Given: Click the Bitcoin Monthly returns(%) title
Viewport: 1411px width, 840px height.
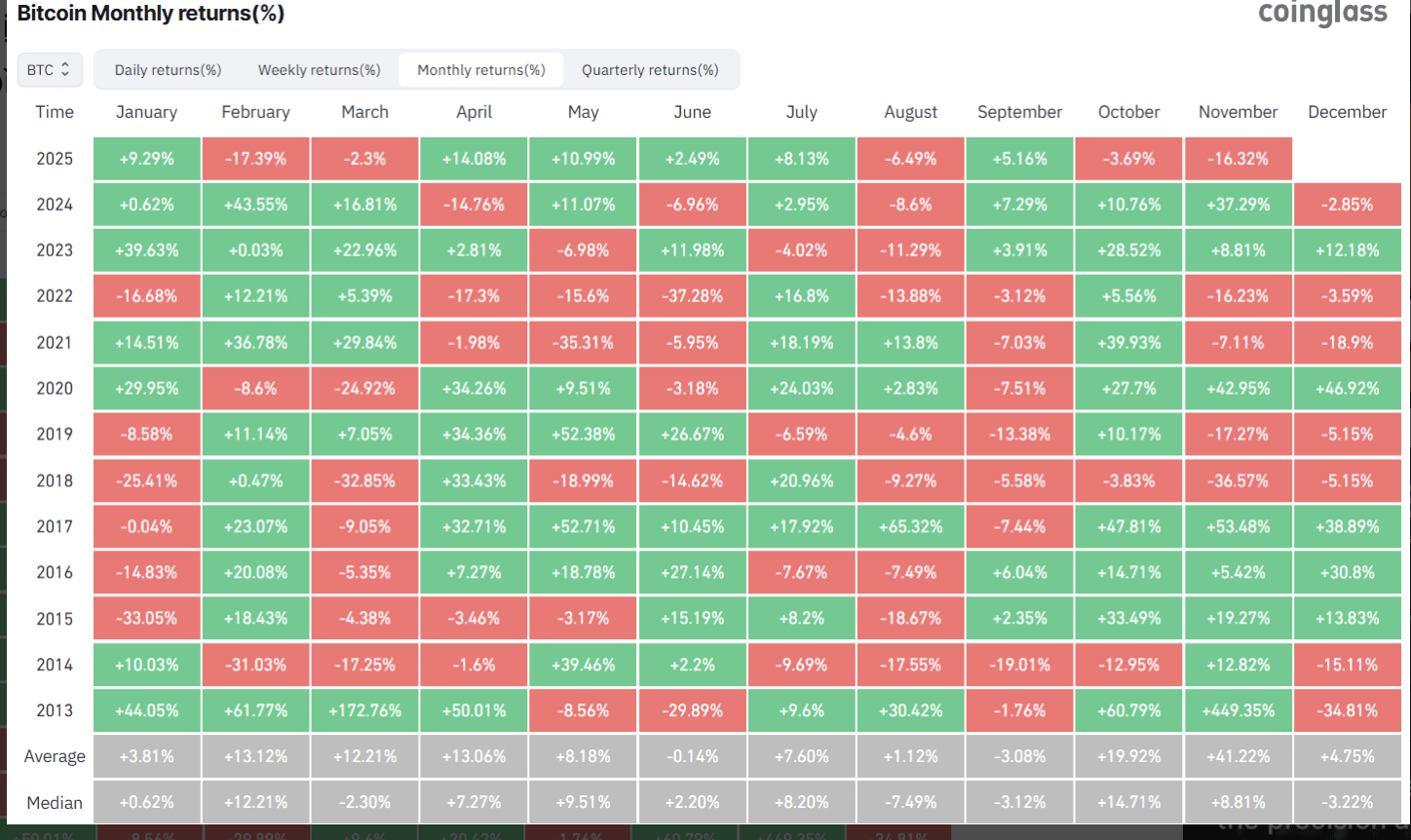Looking at the screenshot, I should (x=151, y=14).
